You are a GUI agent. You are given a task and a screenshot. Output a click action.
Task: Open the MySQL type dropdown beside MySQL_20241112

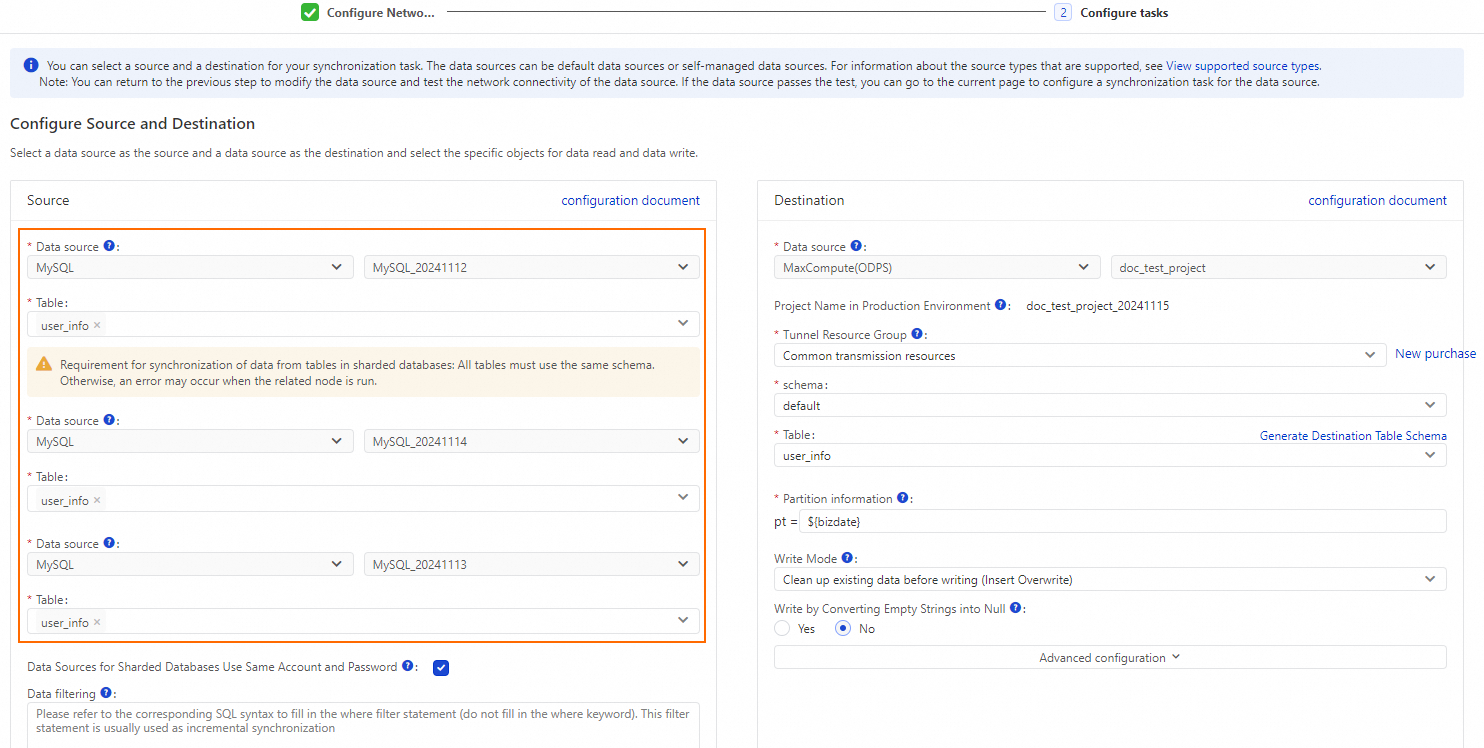point(190,267)
